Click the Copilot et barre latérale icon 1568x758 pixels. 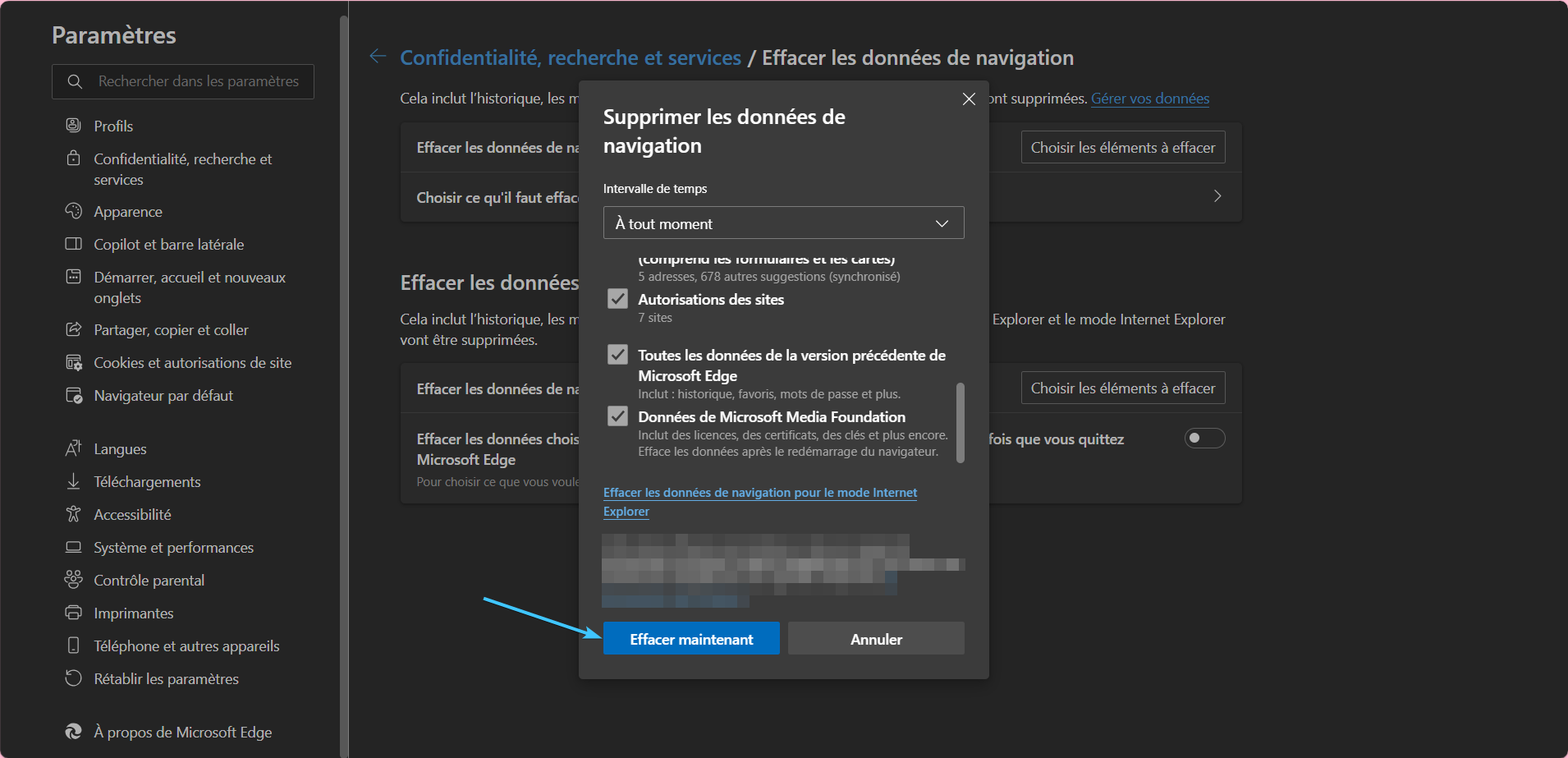pyautogui.click(x=73, y=244)
